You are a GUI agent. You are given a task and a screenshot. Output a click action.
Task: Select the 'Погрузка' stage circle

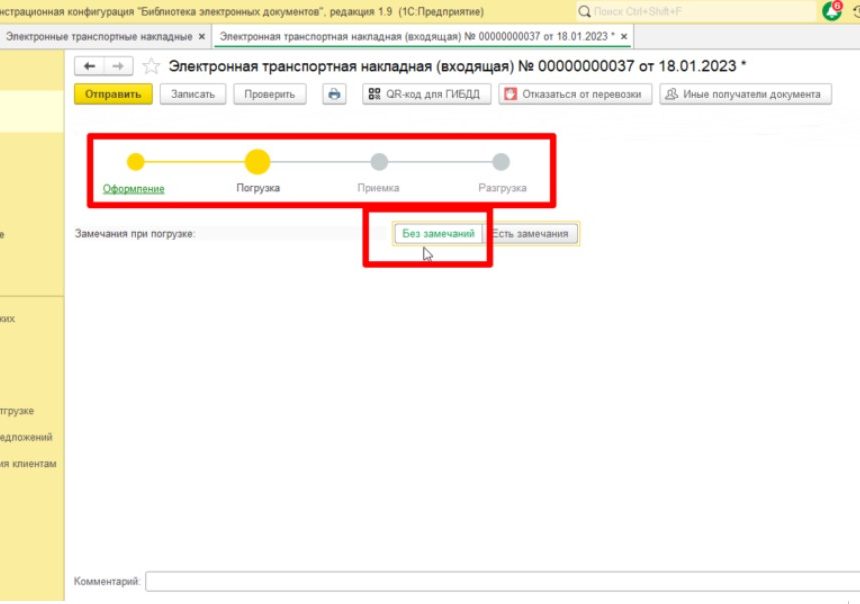[x=257, y=162]
